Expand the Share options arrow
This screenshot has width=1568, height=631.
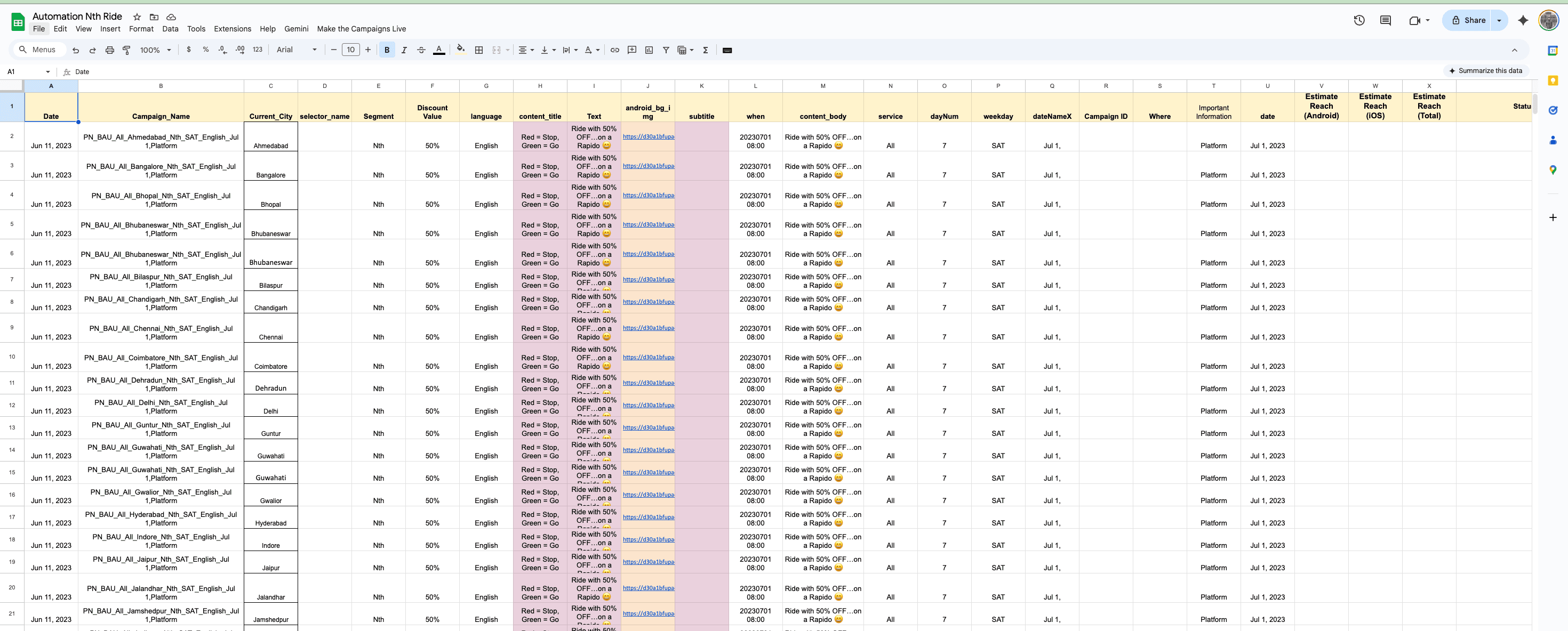pyautogui.click(x=1499, y=20)
